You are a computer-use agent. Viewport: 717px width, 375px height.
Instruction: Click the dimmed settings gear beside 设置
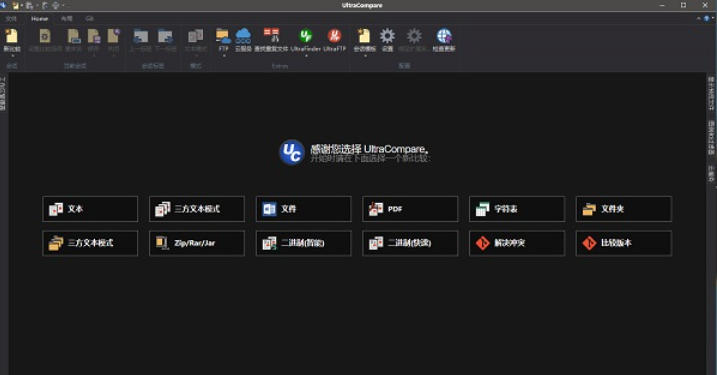tap(414, 36)
